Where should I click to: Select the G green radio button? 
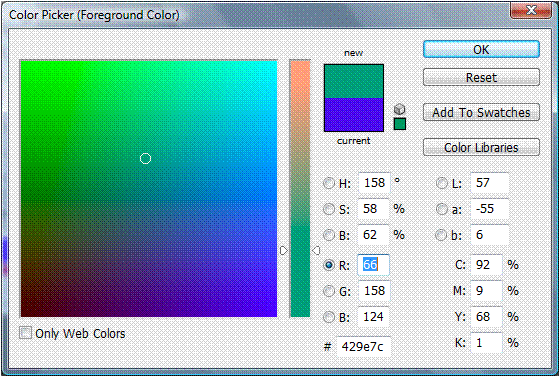pyautogui.click(x=329, y=291)
